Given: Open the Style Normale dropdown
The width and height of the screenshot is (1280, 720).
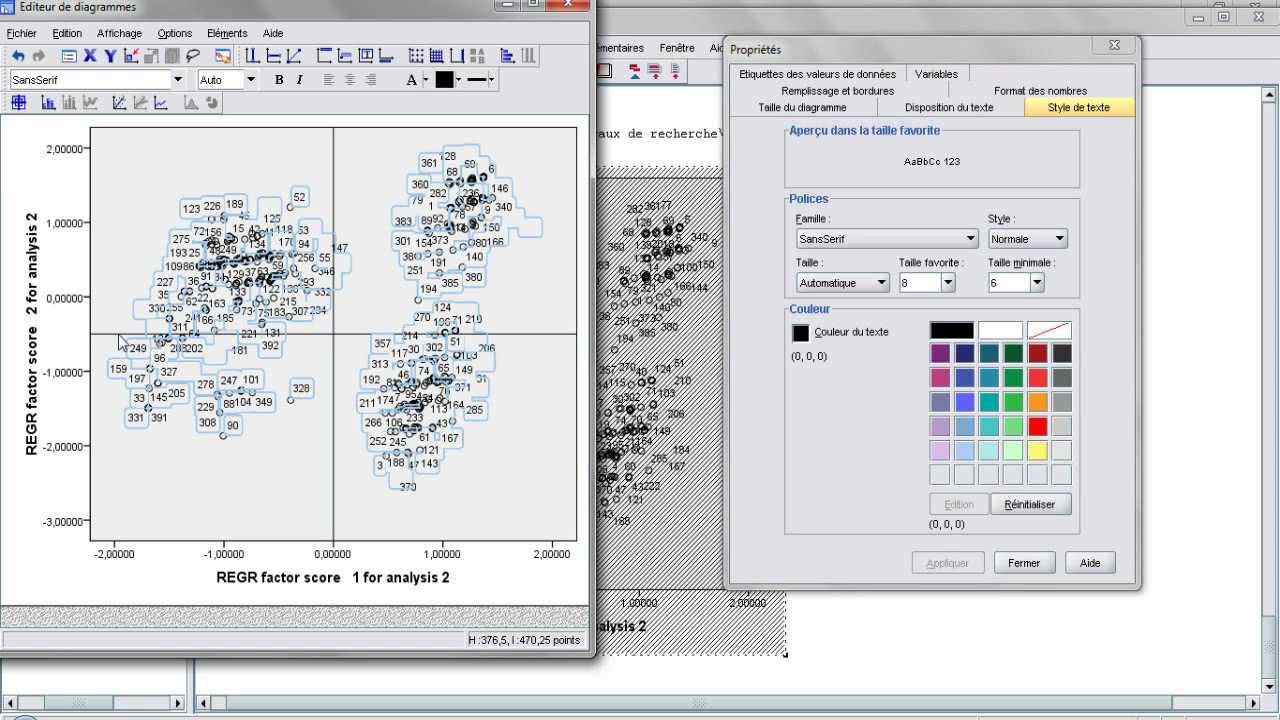Looking at the screenshot, I should [1028, 239].
